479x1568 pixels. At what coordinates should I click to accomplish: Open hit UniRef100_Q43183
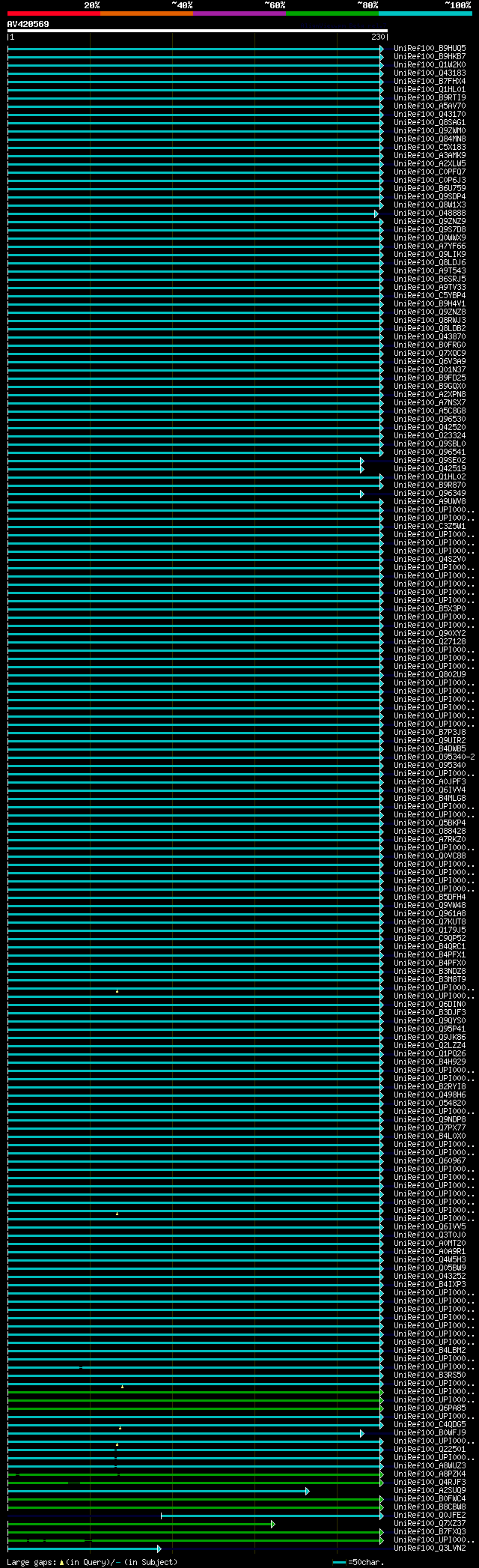(430, 73)
